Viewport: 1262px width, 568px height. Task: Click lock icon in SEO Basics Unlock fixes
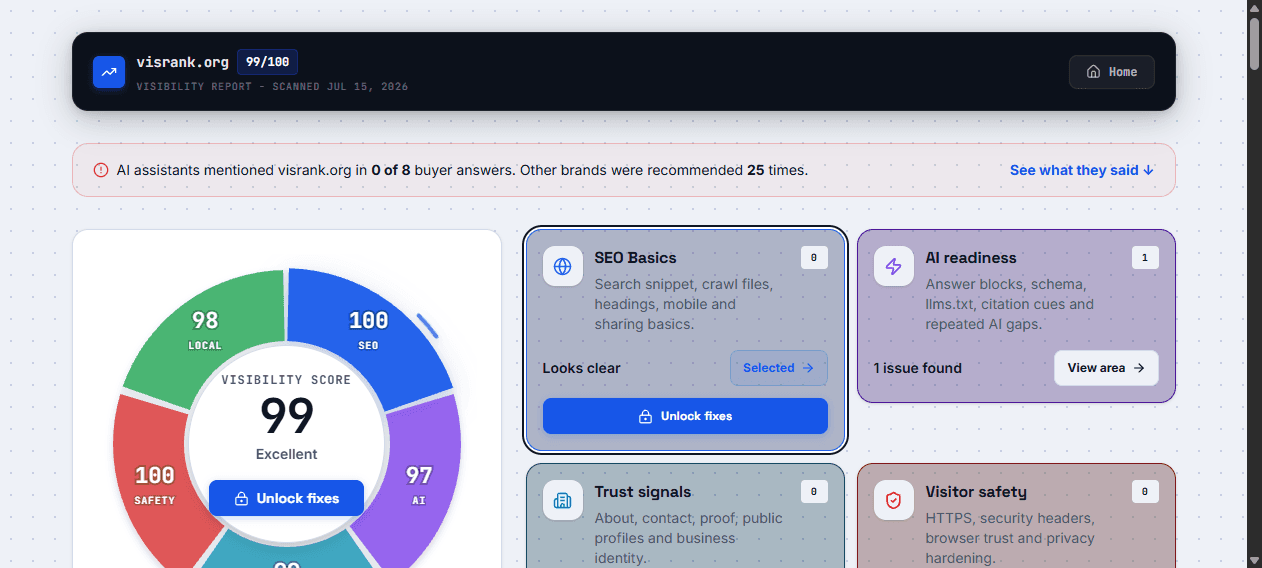(x=645, y=416)
